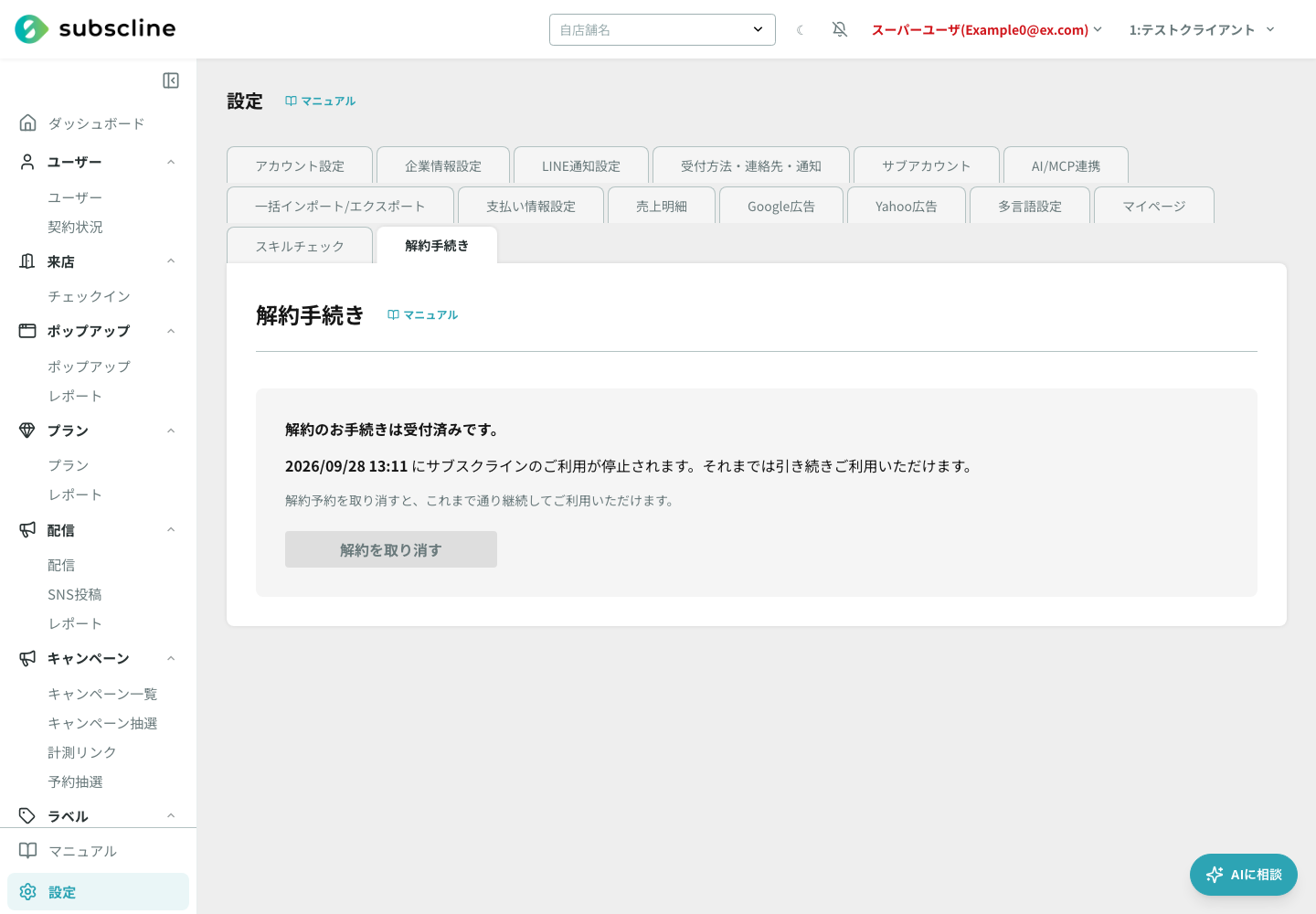Screen dimensions: 1316x914
Task: Collapse the ユーザー sidebar section
Action: coord(171,162)
